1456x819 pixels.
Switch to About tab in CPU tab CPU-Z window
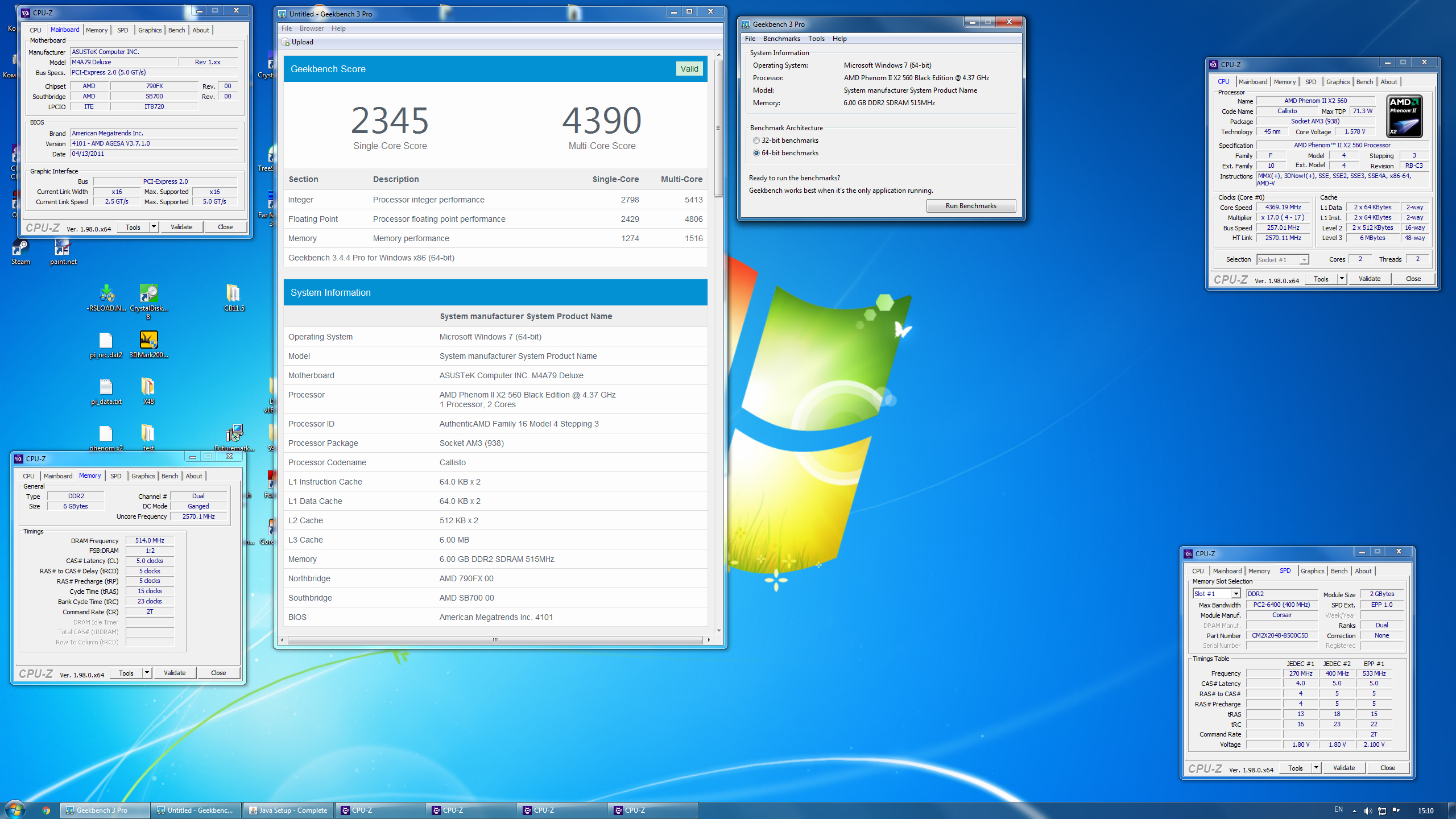(x=1388, y=82)
